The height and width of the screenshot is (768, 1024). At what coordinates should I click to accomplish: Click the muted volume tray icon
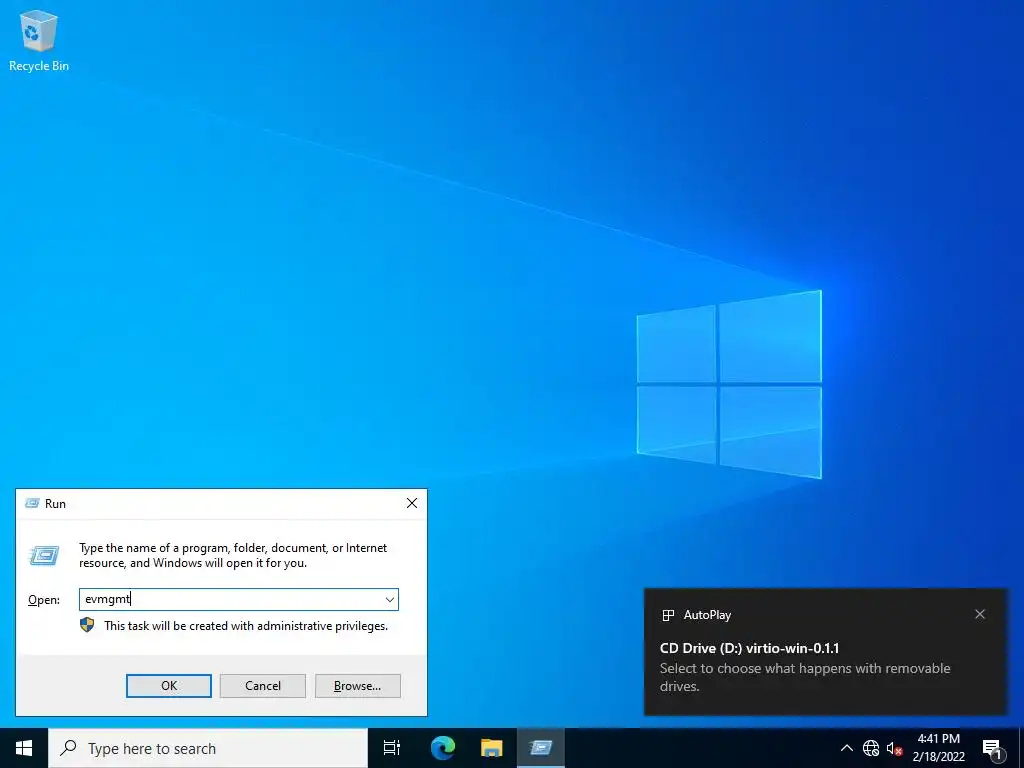pyautogui.click(x=894, y=748)
